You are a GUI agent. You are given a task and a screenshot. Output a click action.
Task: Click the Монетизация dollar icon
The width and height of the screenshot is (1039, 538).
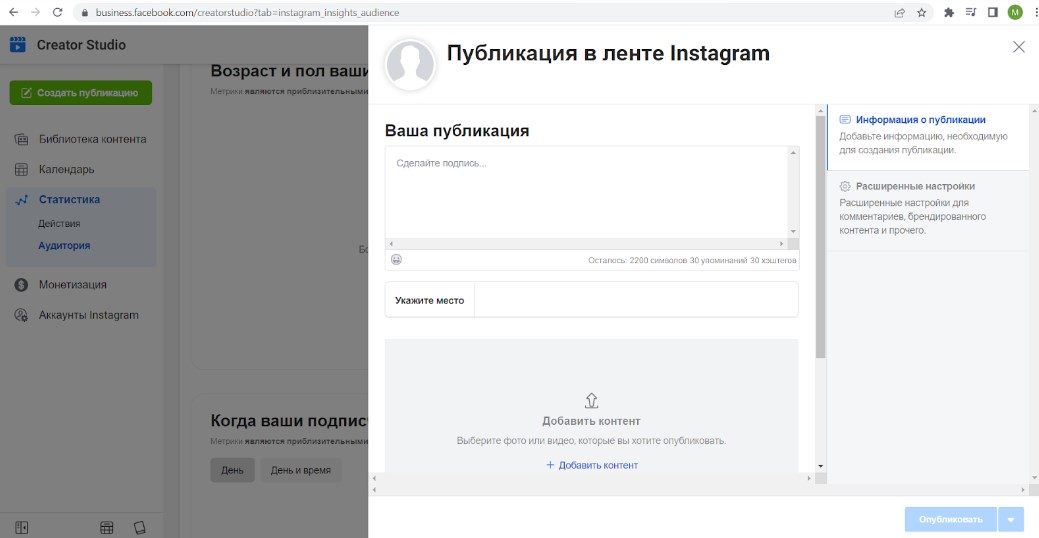[21, 284]
